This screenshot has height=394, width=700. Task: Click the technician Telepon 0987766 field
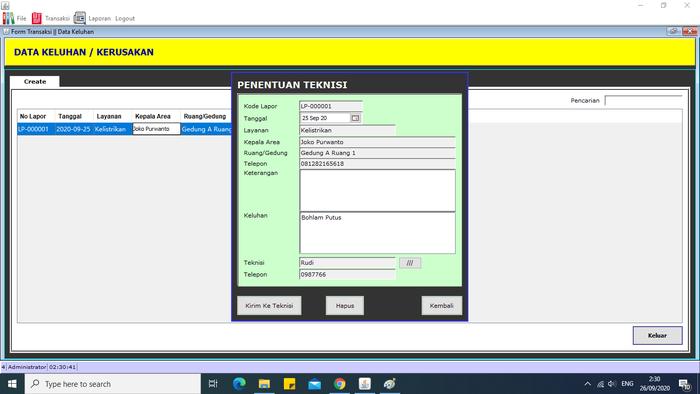347,274
